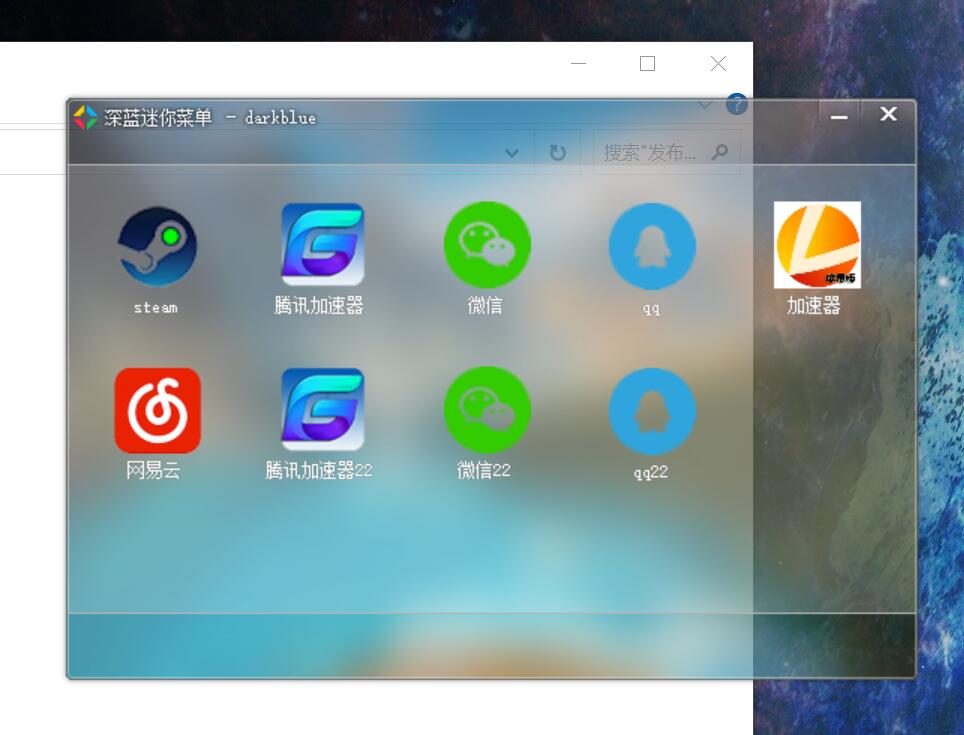Click the magnifier search icon
The width and height of the screenshot is (964, 735).
719,152
